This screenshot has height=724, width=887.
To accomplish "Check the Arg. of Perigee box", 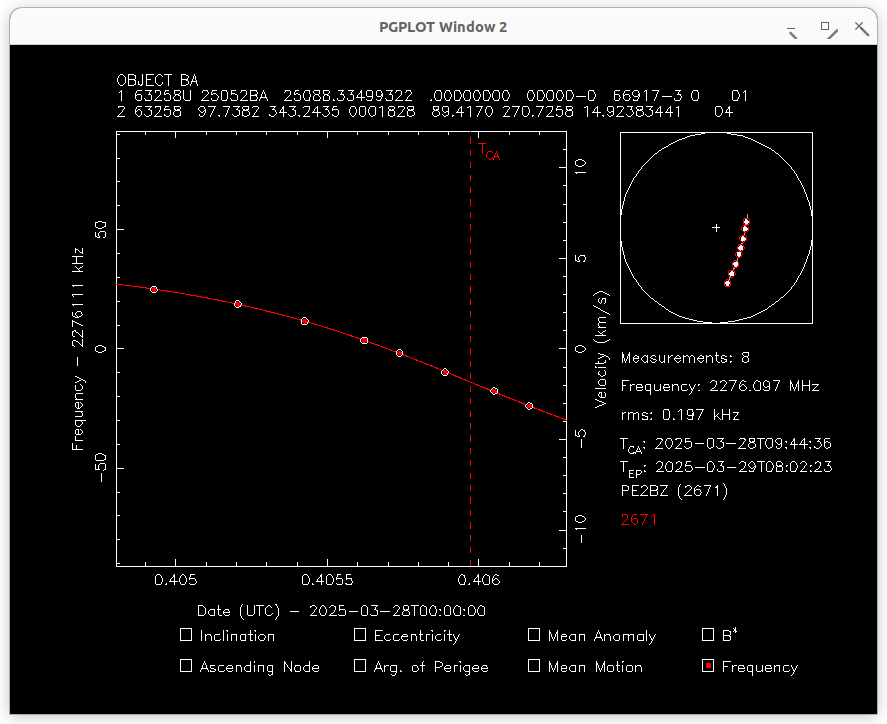I will click(360, 666).
